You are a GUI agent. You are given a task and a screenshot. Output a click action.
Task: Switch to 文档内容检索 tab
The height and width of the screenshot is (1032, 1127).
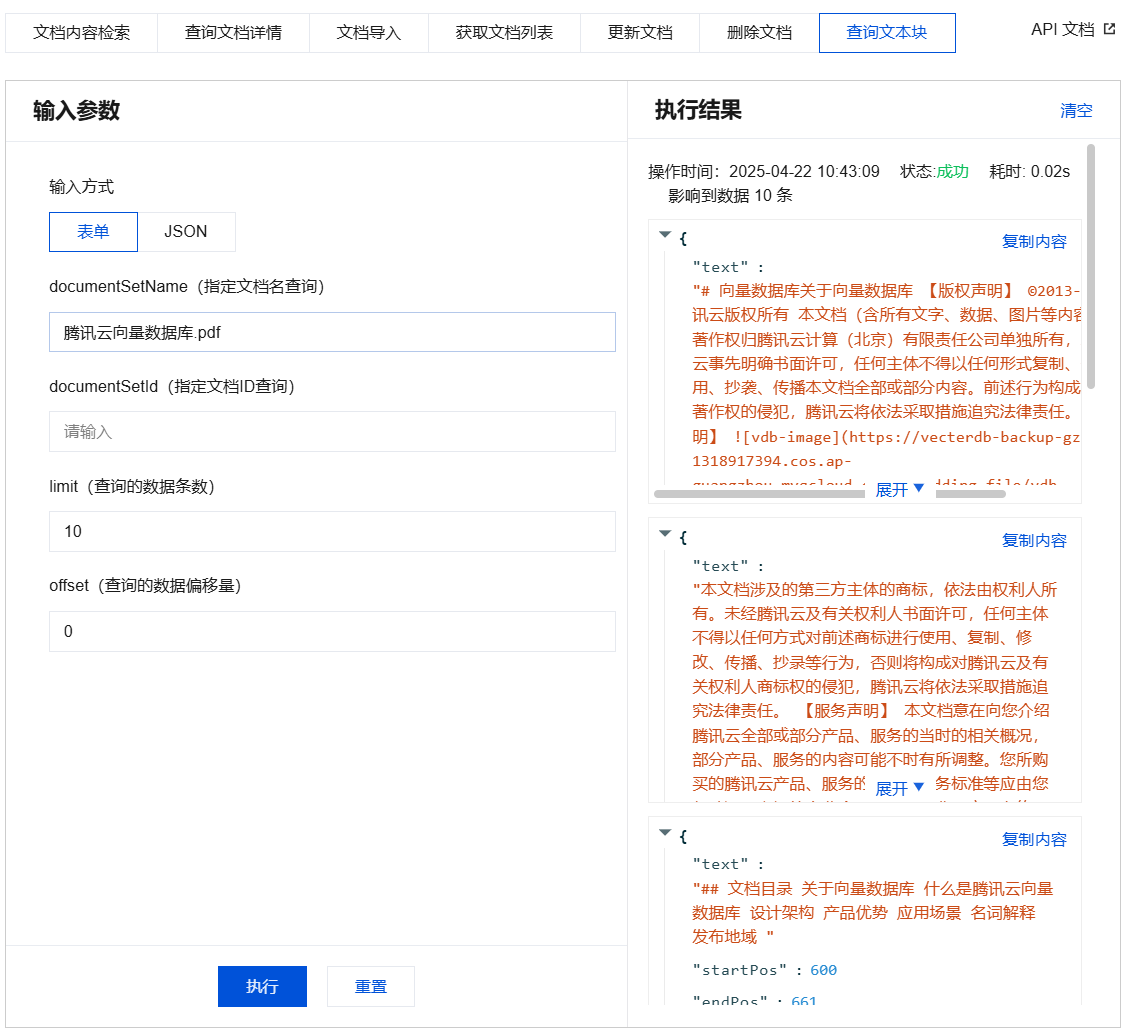click(81, 33)
